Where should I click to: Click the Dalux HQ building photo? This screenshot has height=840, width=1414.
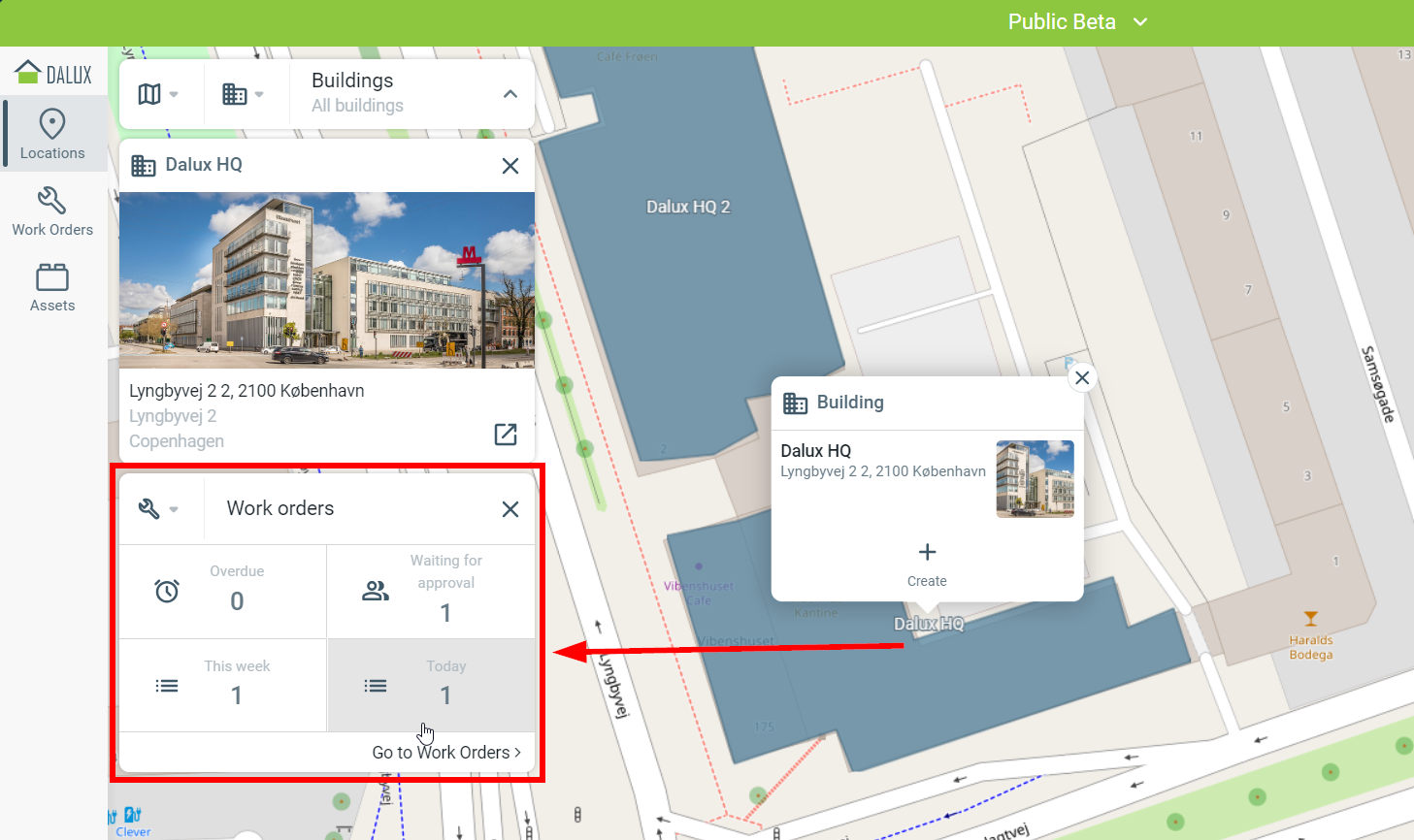327,280
